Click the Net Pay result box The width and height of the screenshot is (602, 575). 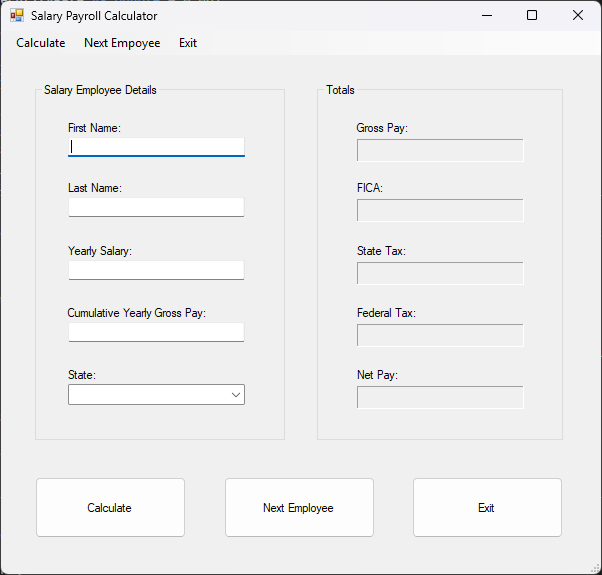[440, 397]
